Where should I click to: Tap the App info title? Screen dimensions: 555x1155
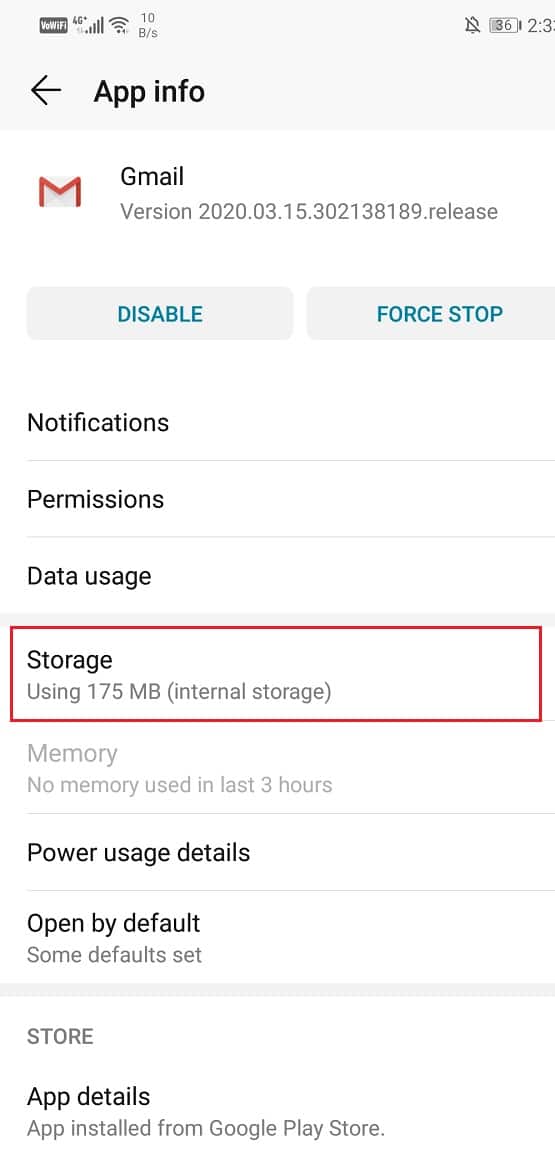[149, 92]
